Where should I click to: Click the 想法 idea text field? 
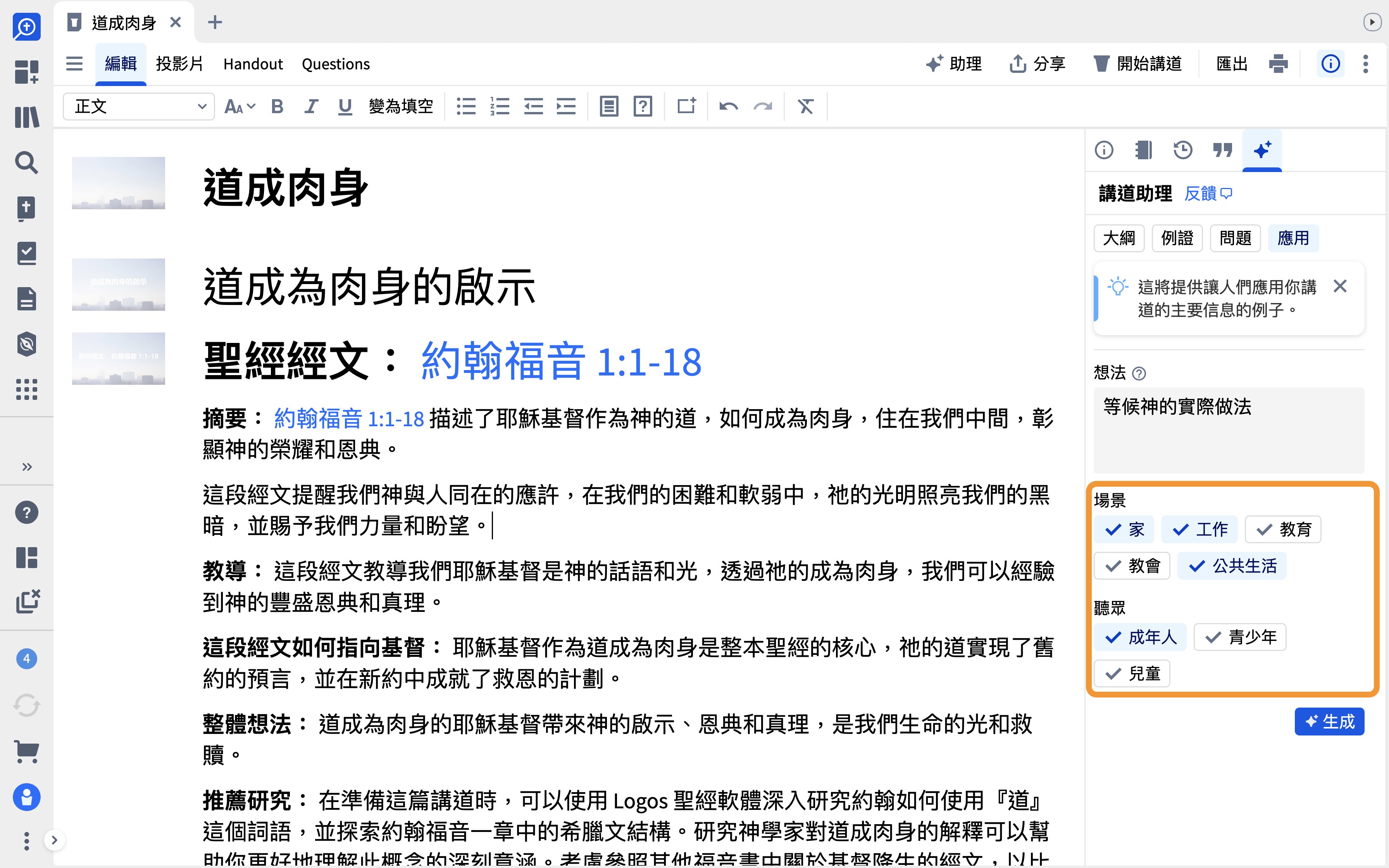click(x=1229, y=430)
